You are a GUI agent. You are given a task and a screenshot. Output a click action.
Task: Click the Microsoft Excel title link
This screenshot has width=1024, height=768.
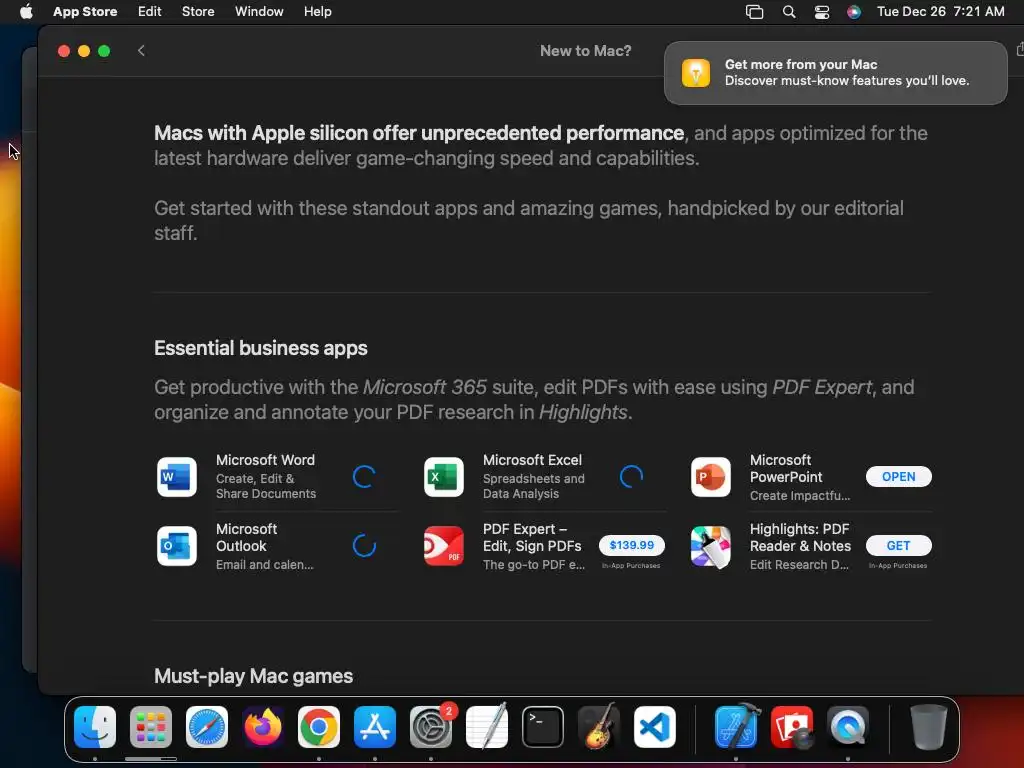click(532, 460)
